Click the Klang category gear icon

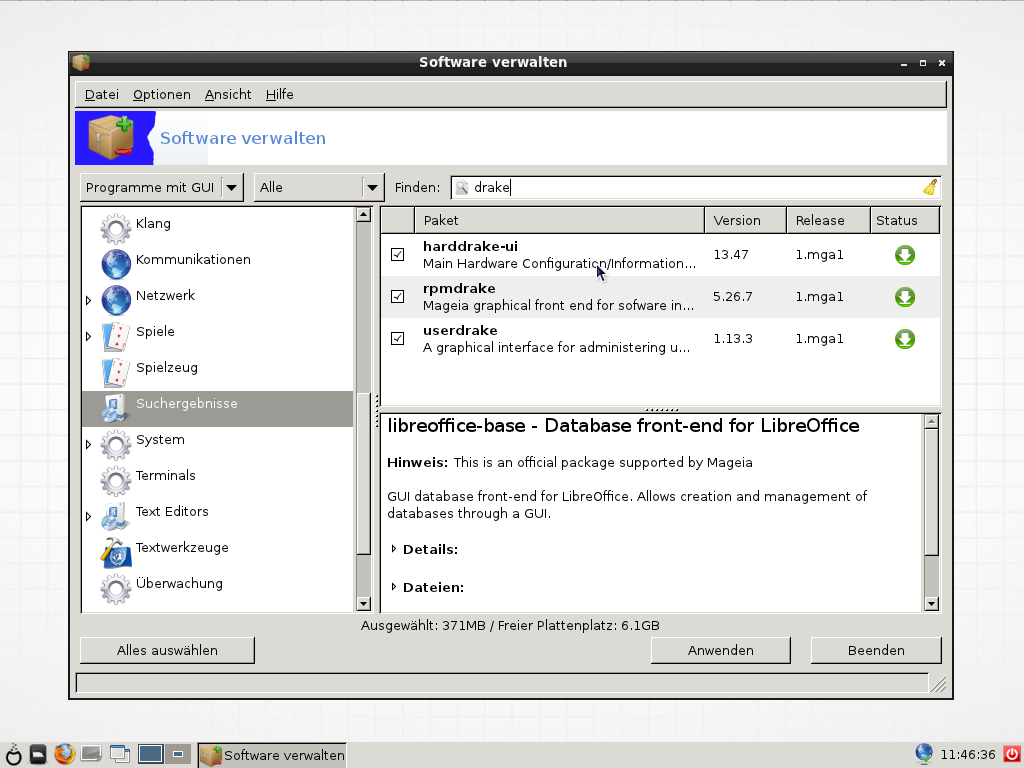point(116,229)
